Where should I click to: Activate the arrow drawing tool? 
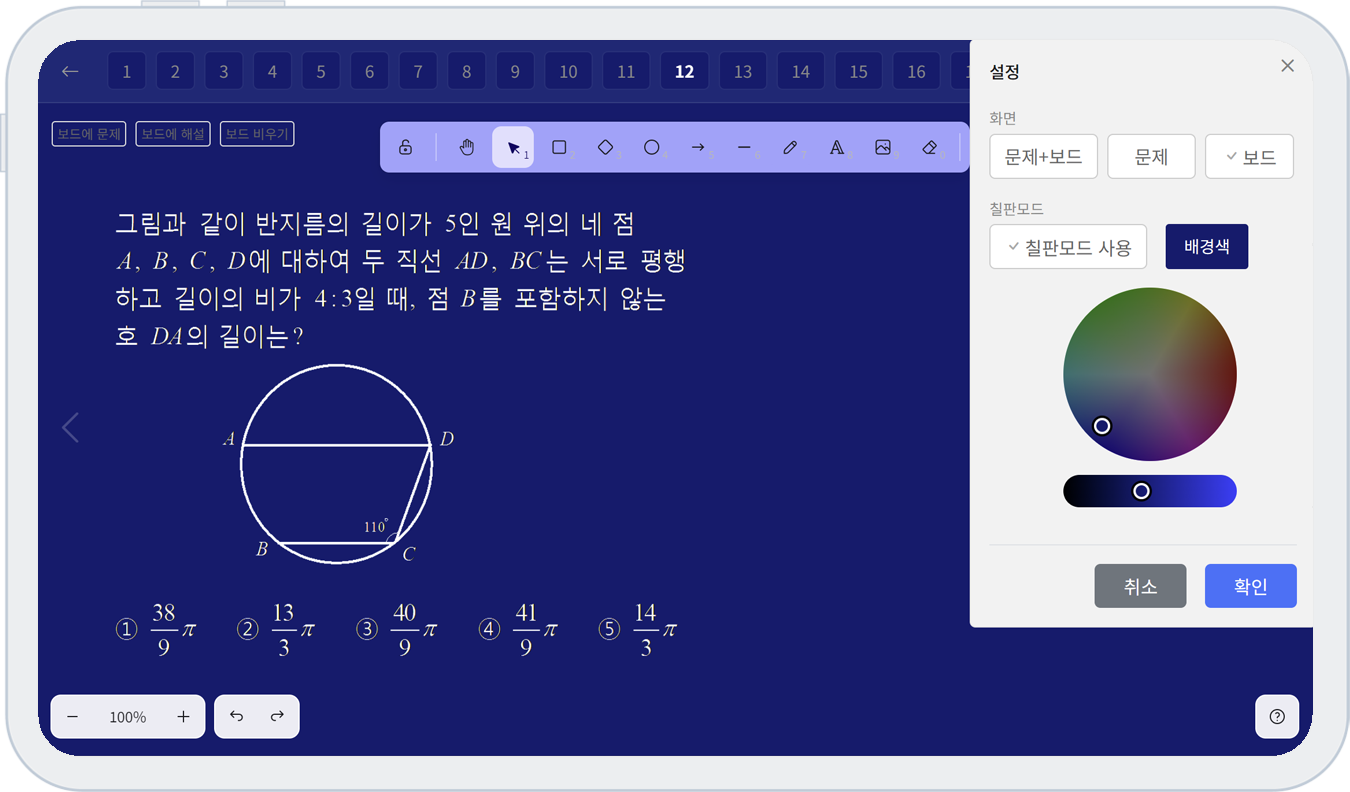[x=698, y=148]
